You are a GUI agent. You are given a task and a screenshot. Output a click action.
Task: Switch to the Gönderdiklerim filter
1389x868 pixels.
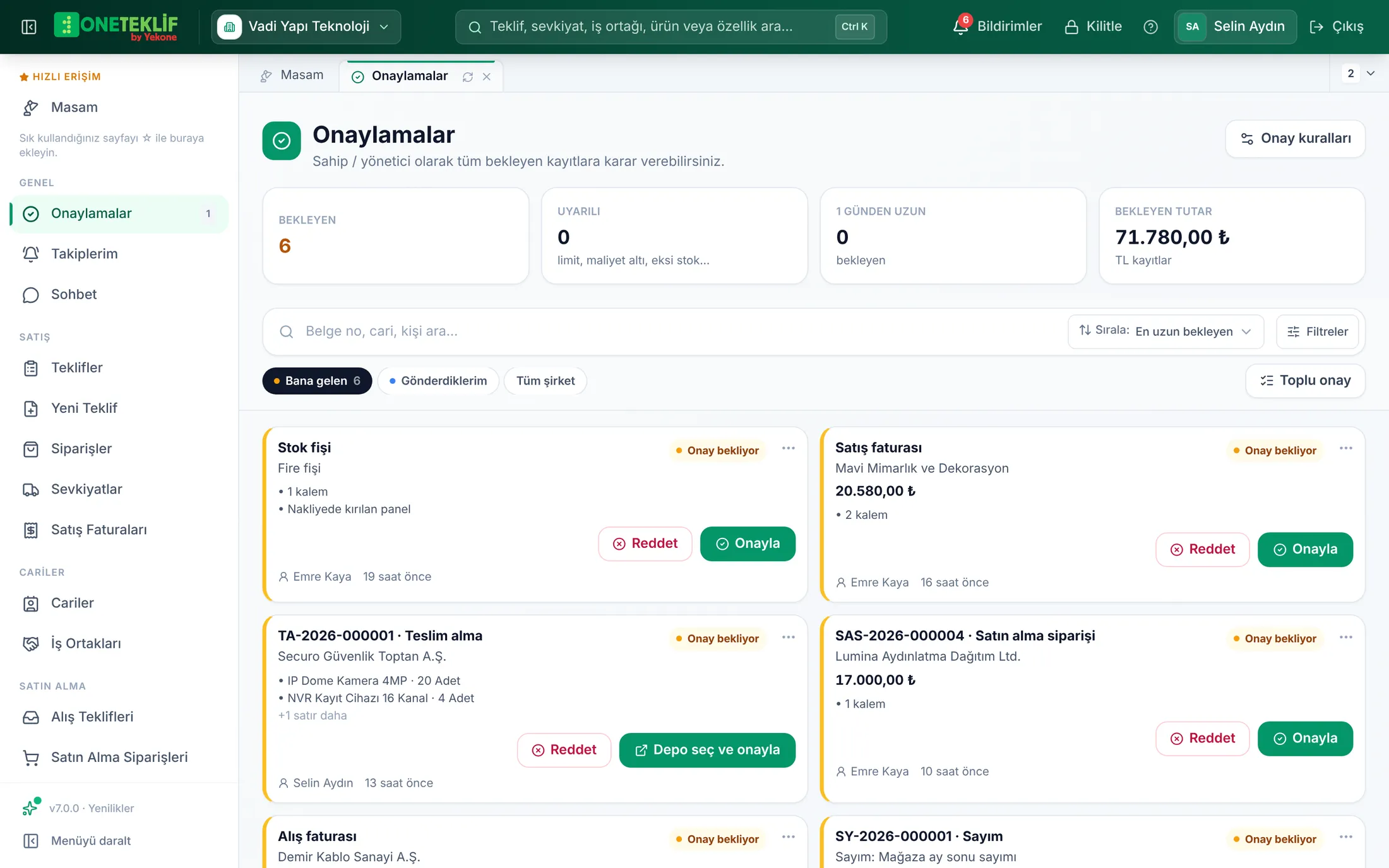coord(438,381)
